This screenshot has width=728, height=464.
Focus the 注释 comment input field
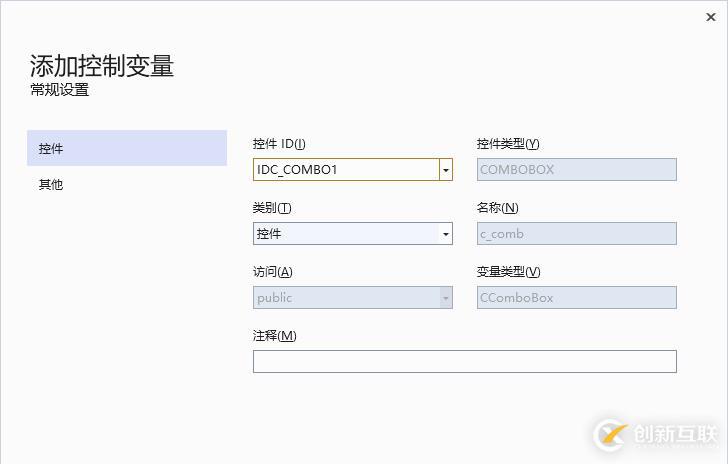464,362
